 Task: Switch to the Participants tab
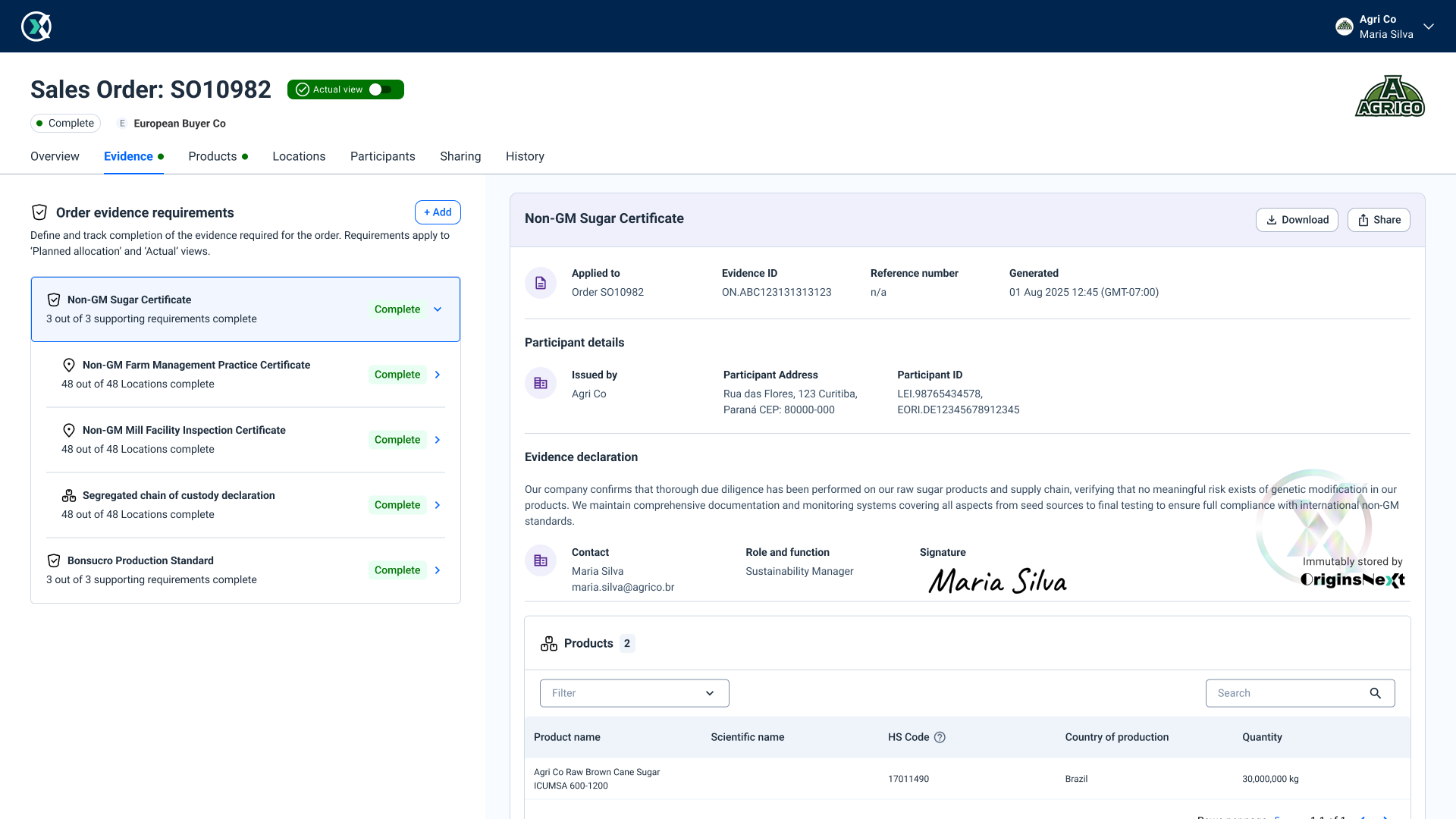coord(382,156)
